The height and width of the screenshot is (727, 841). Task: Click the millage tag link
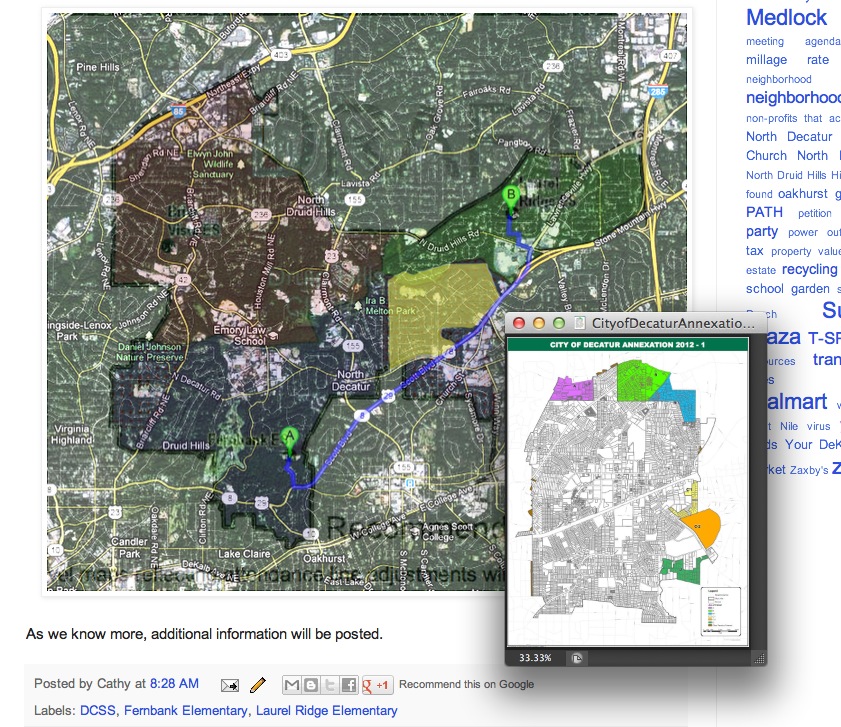tap(766, 60)
